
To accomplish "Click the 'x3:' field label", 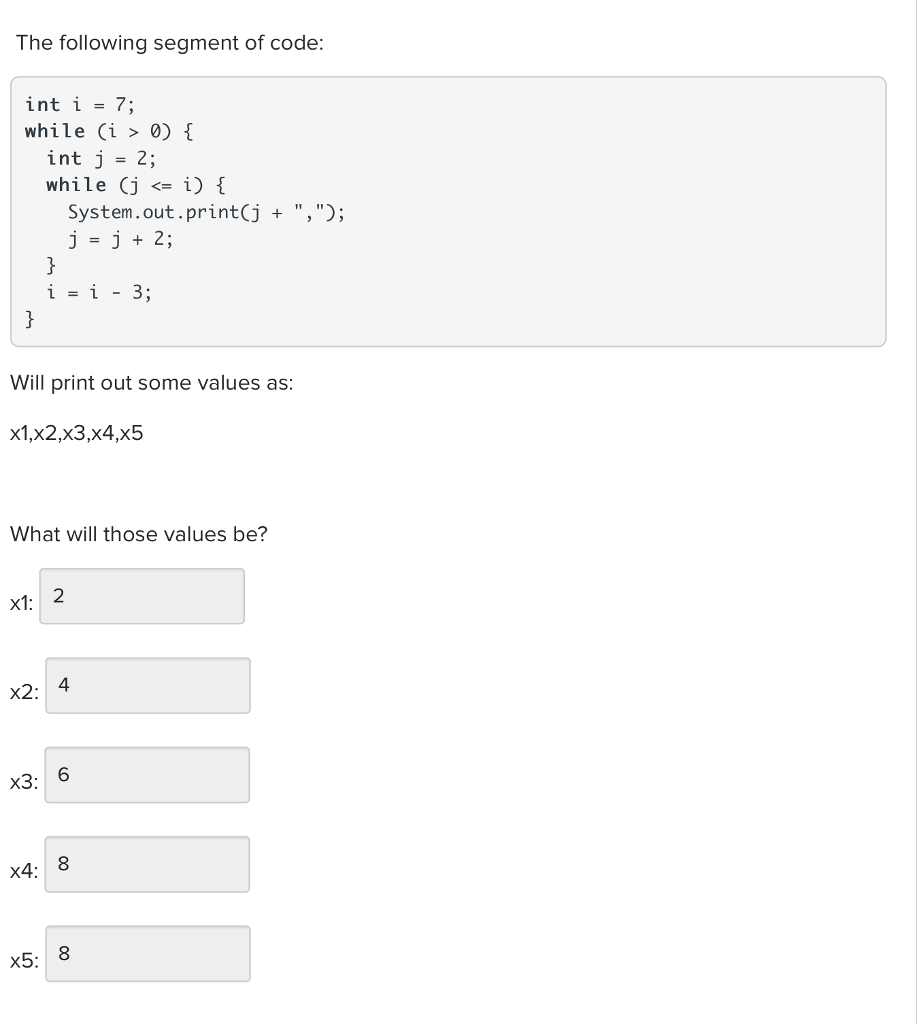I will [23, 783].
